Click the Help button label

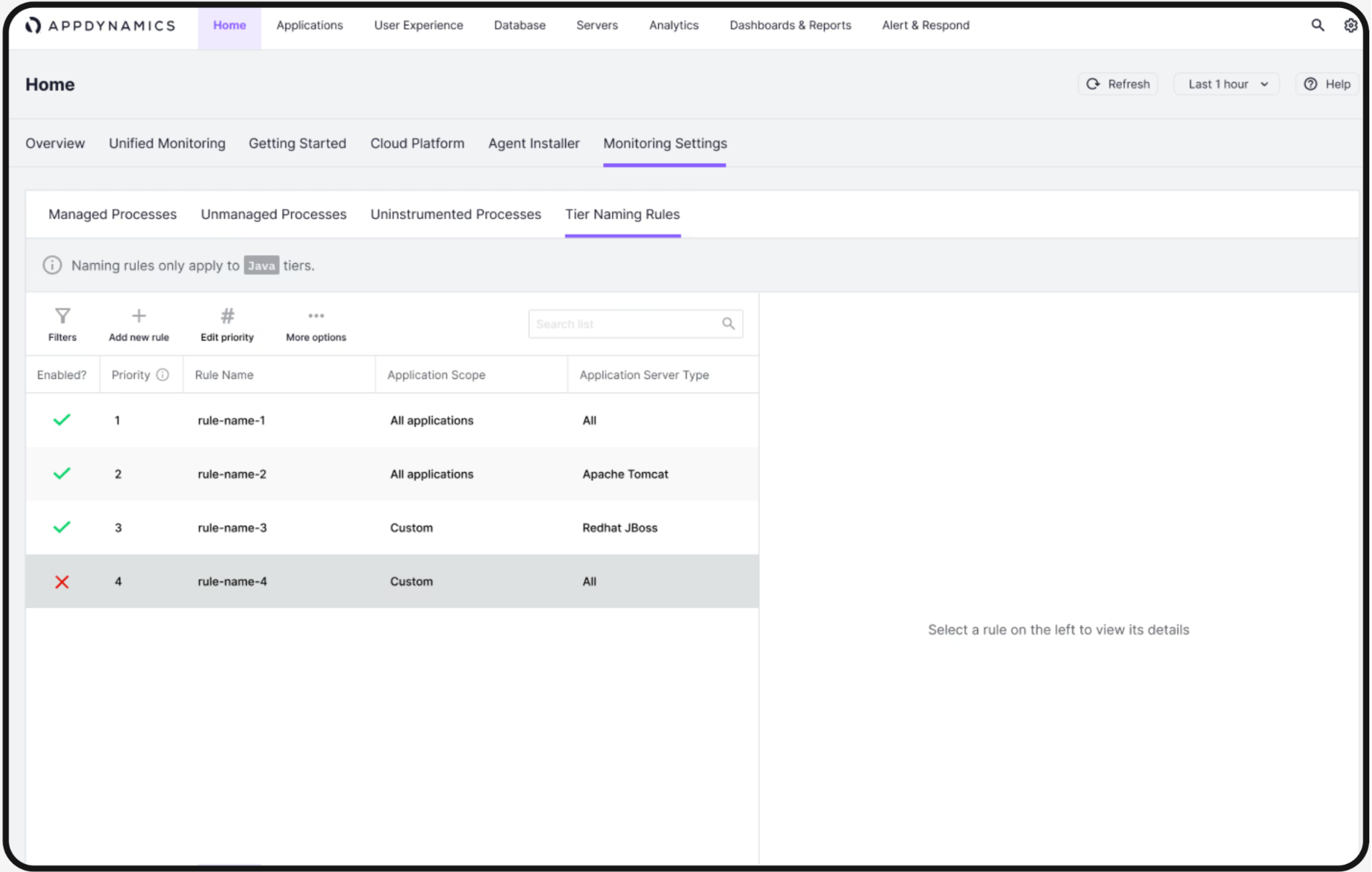(x=1338, y=84)
